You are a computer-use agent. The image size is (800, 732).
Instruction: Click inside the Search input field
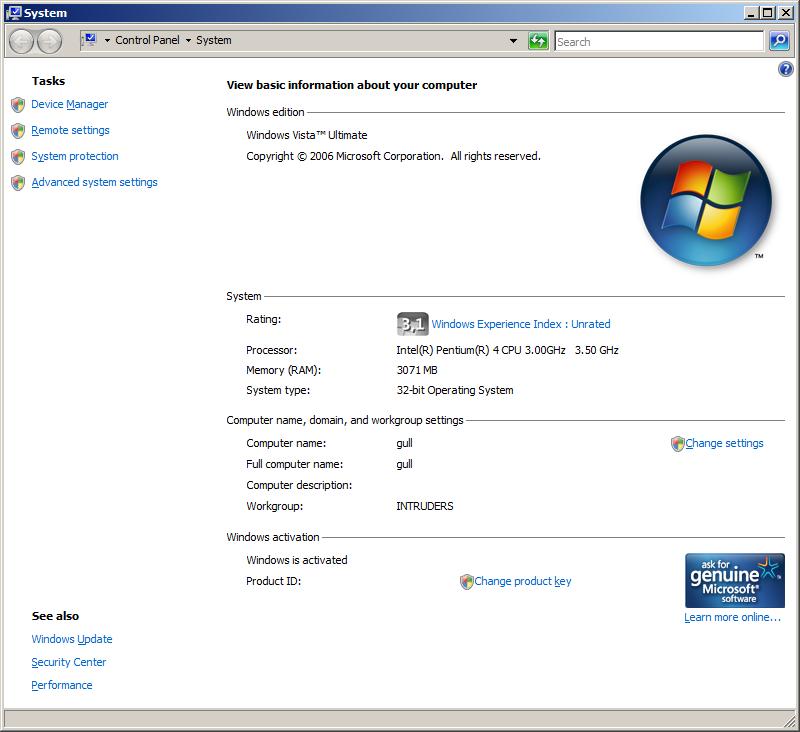[659, 41]
